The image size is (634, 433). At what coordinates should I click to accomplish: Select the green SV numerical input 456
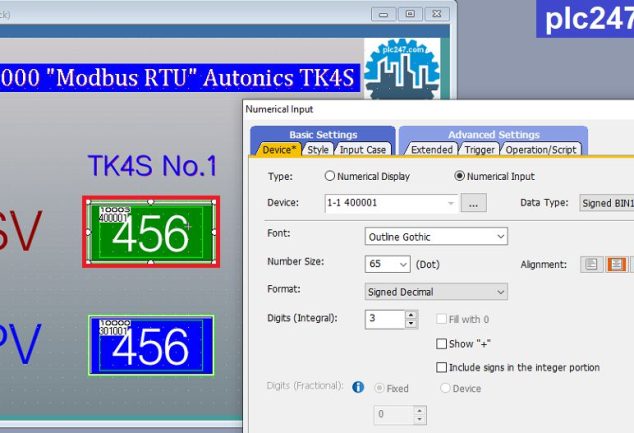(151, 232)
